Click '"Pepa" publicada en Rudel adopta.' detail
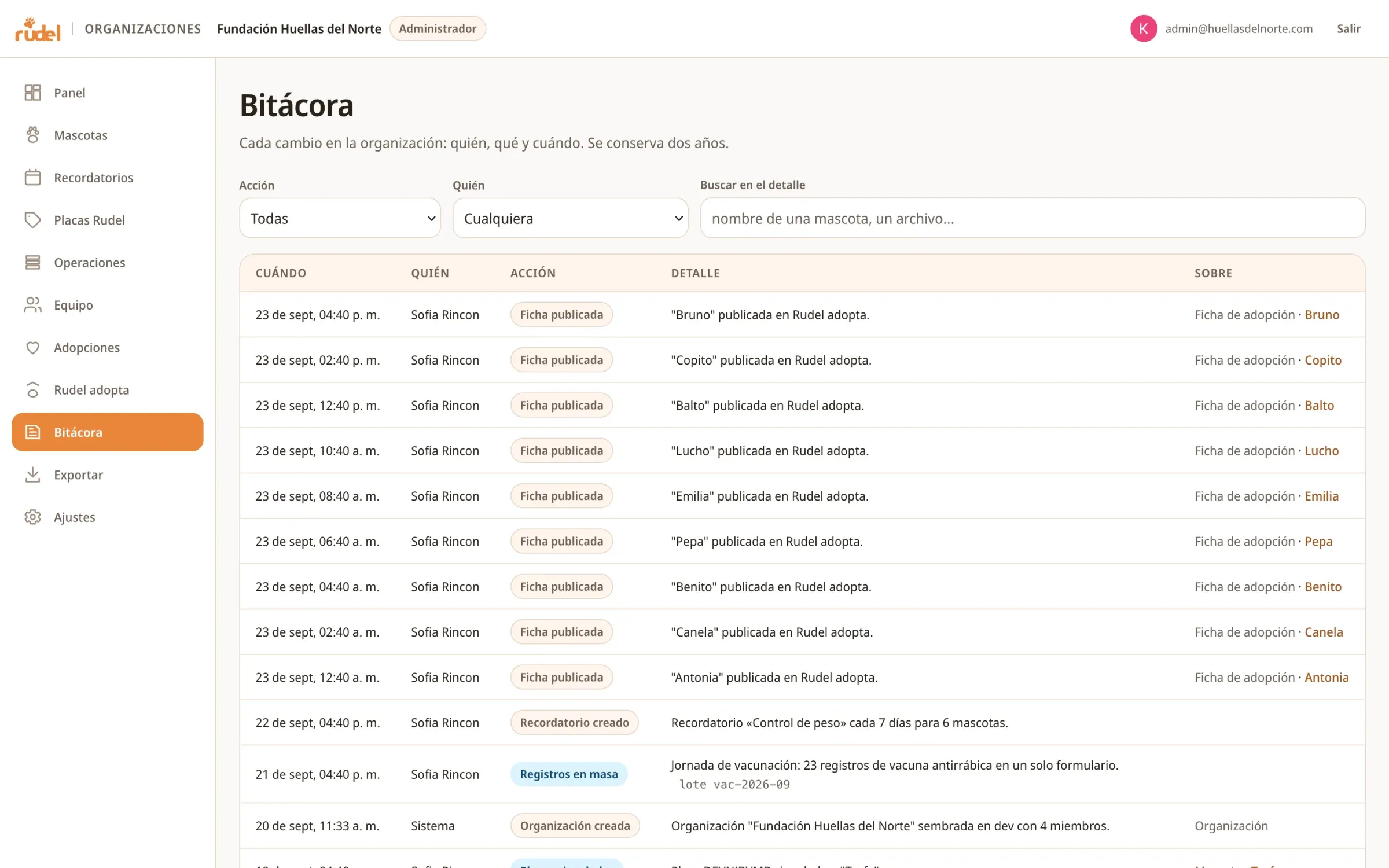1389x868 pixels. pos(767,541)
